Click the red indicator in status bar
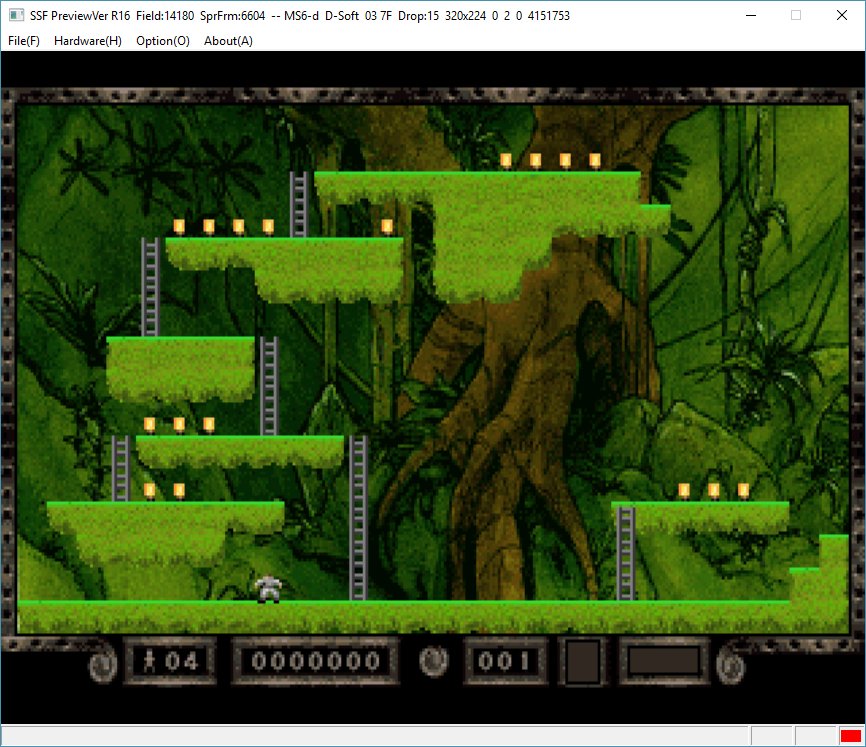 pos(851,736)
